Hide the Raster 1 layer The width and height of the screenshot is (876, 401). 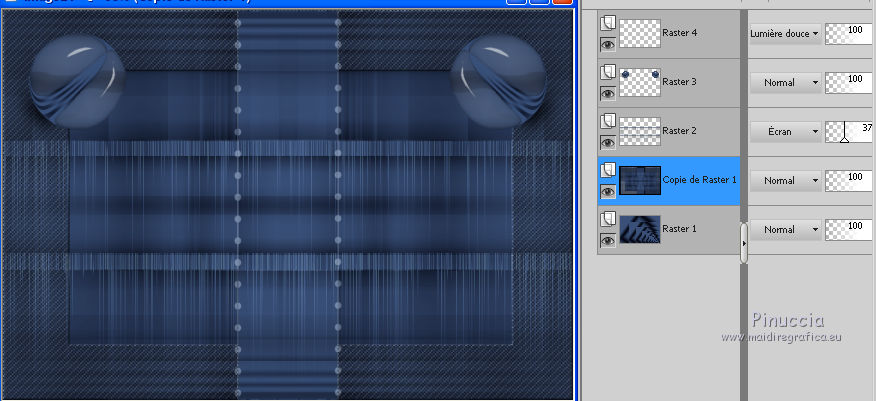608,240
